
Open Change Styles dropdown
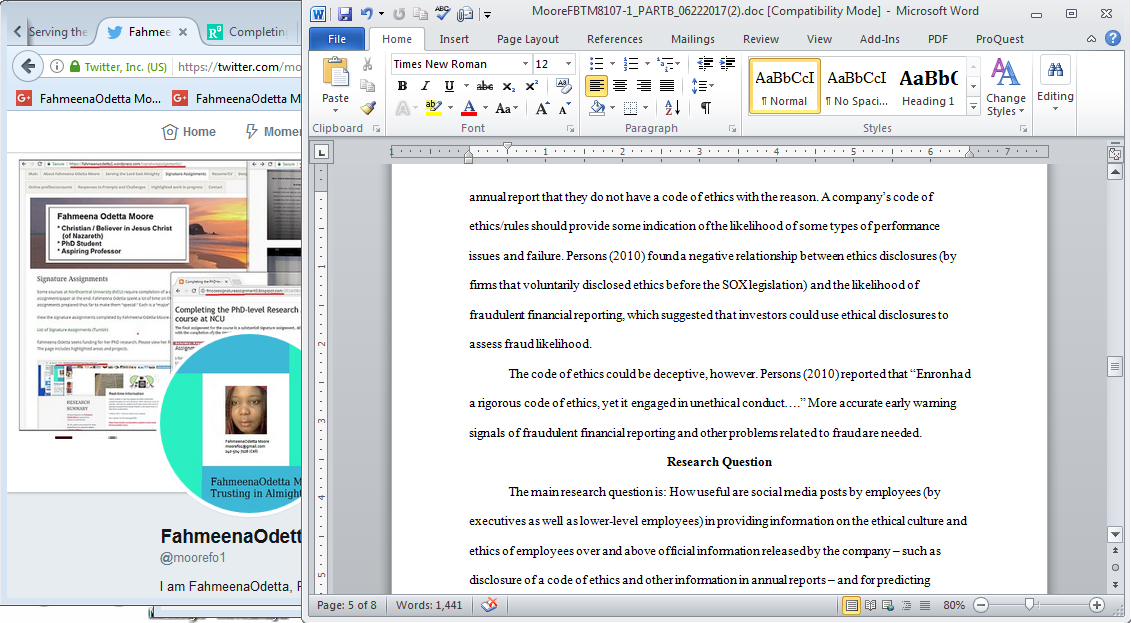[1006, 87]
